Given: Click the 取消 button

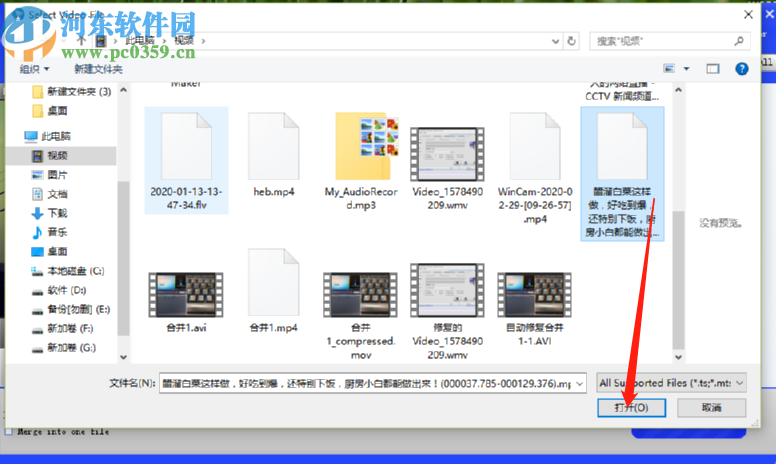Looking at the screenshot, I should [712, 408].
